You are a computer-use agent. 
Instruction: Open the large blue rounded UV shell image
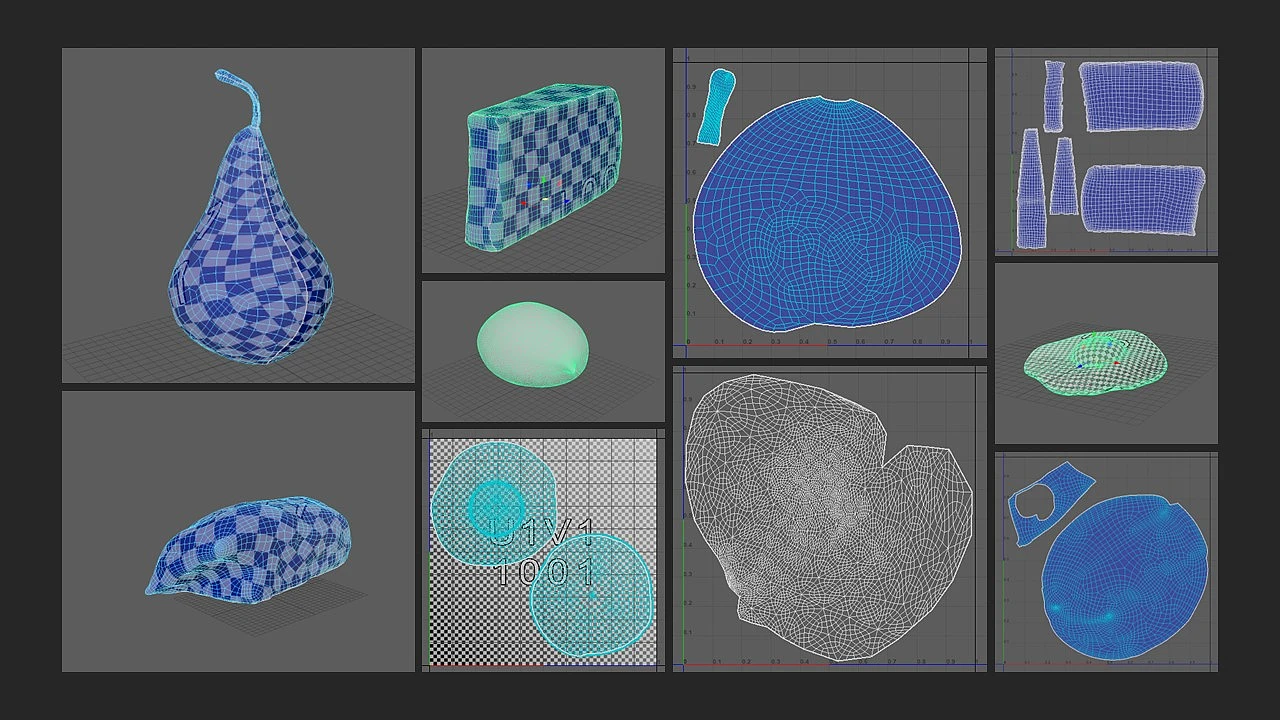pos(830,203)
